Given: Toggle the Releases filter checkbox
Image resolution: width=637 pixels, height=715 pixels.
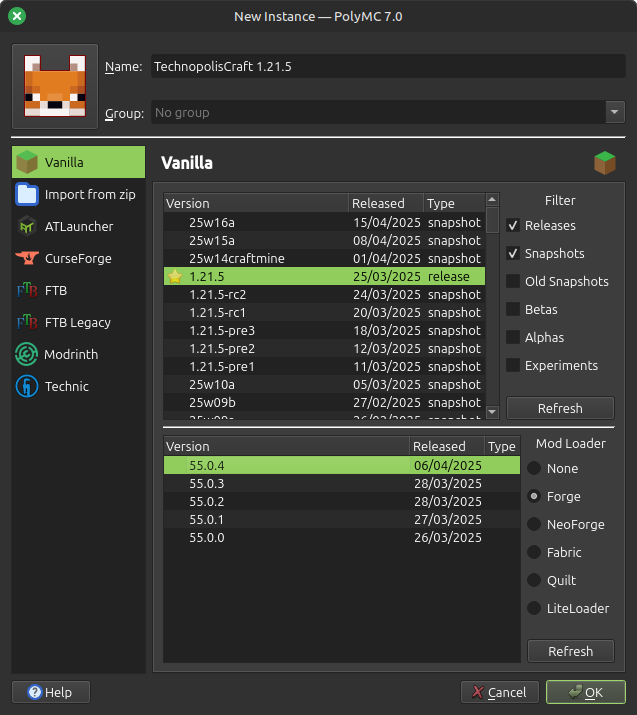Looking at the screenshot, I should tap(513, 225).
